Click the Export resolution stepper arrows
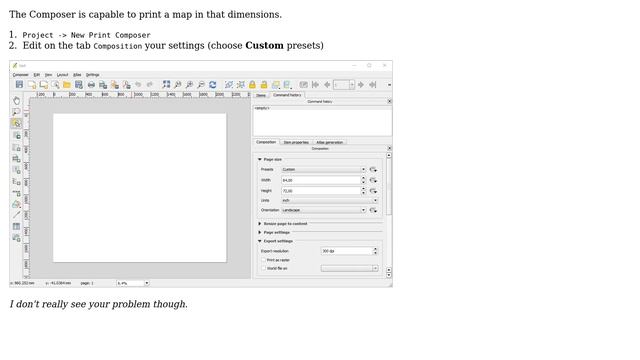 (x=375, y=251)
